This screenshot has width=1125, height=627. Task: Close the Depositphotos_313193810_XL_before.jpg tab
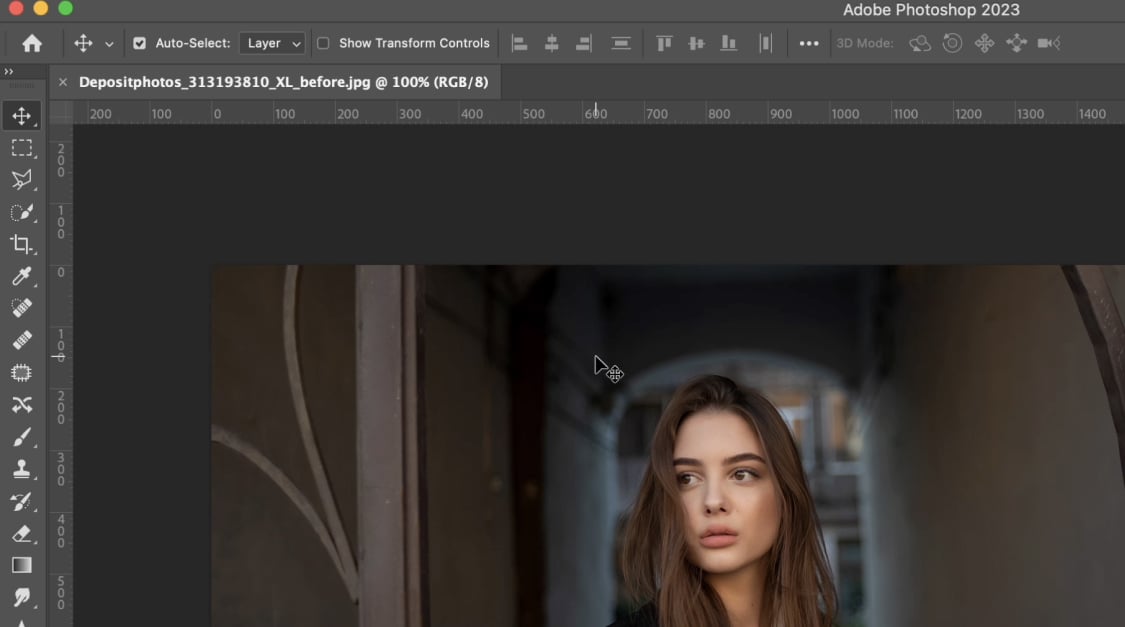click(63, 82)
